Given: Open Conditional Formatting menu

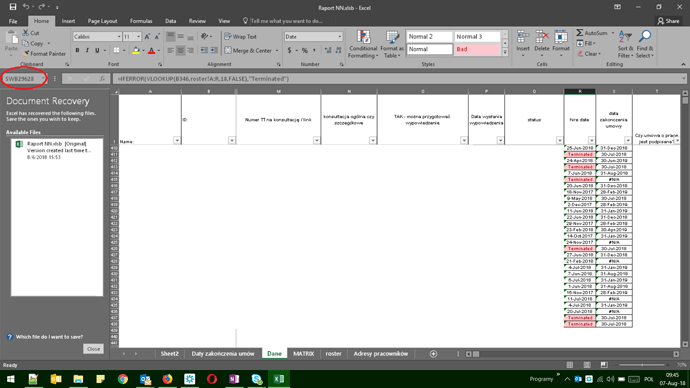Looking at the screenshot, I should 363,44.
